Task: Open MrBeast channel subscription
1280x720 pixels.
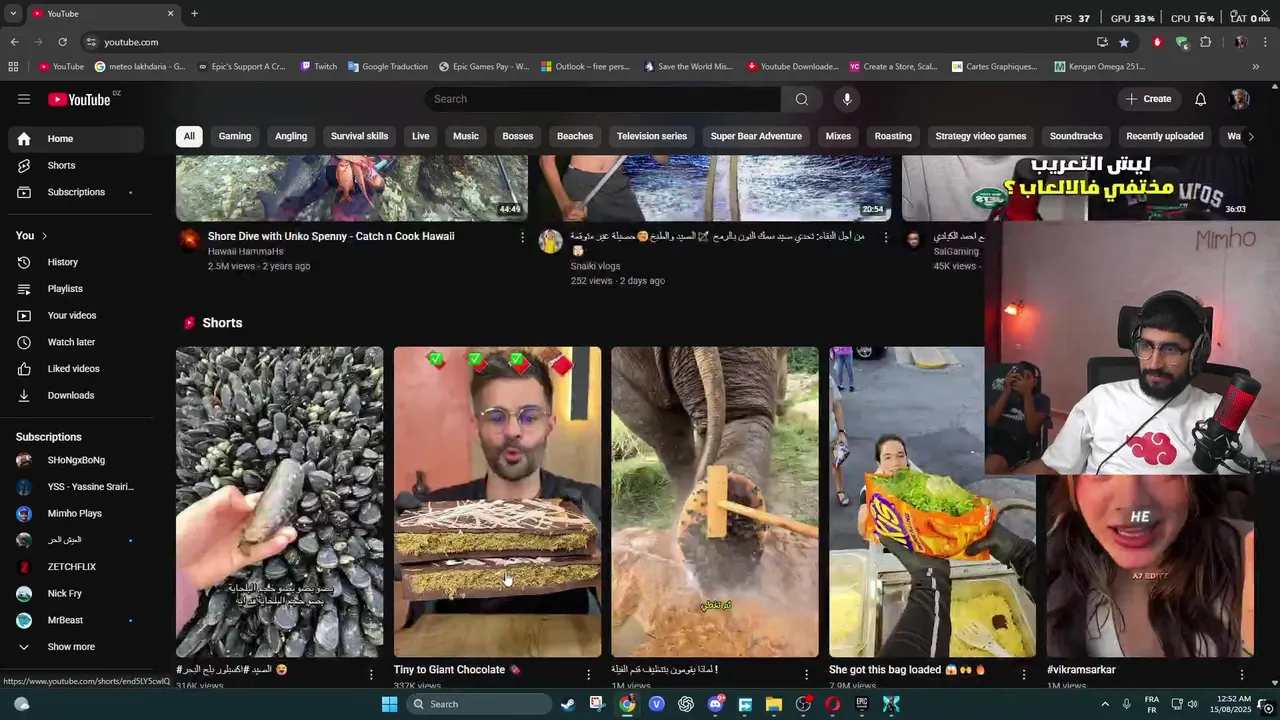Action: click(76, 620)
